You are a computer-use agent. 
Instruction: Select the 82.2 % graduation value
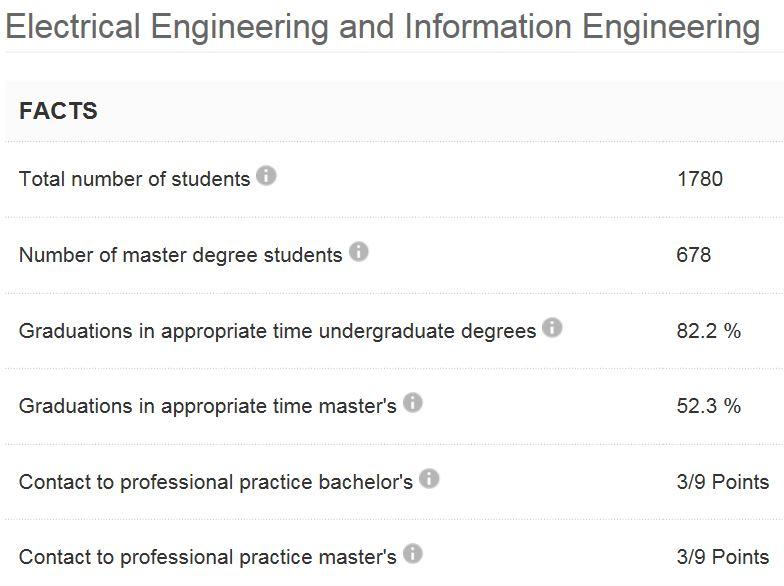pyautogui.click(x=708, y=331)
